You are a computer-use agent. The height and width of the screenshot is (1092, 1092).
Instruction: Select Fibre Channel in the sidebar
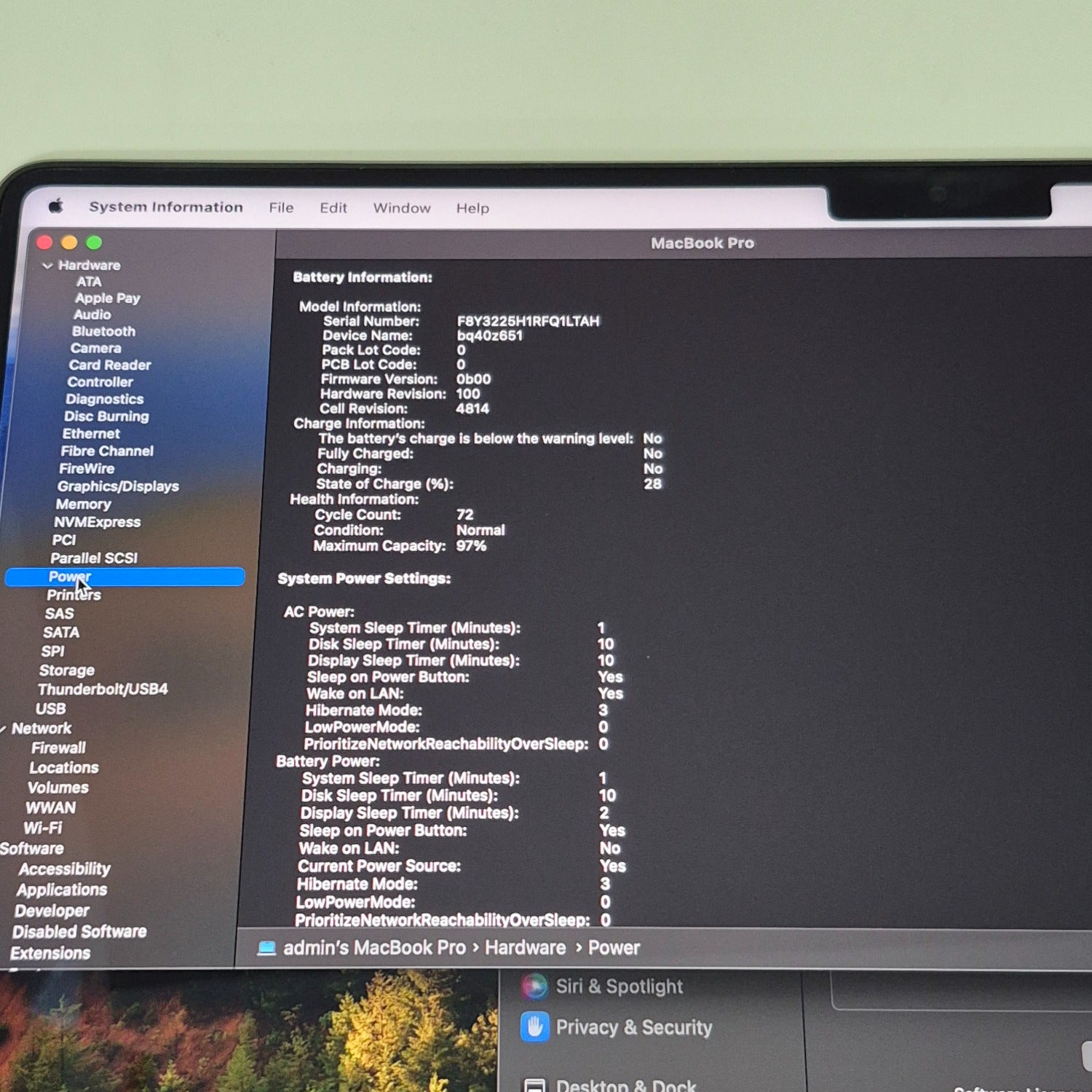107,451
